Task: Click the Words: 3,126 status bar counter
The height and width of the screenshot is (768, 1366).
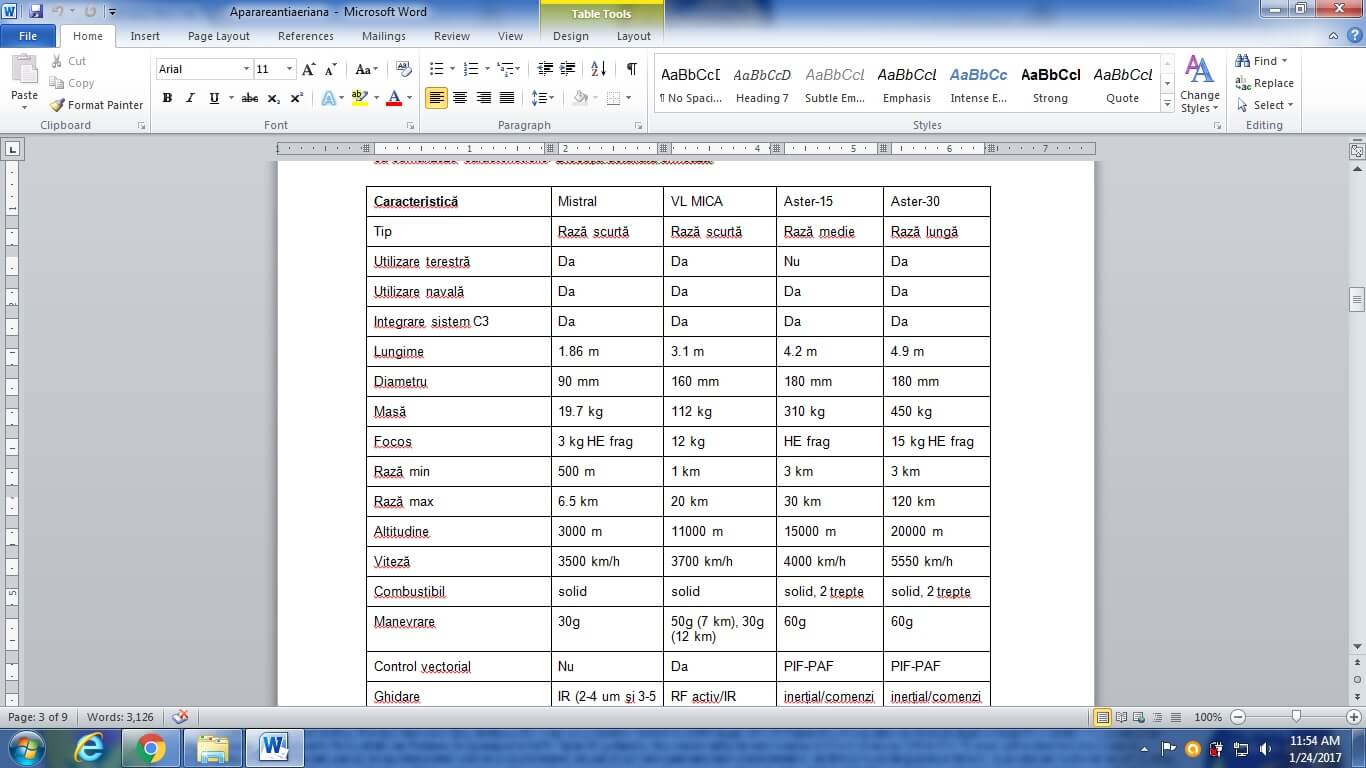Action: click(120, 717)
